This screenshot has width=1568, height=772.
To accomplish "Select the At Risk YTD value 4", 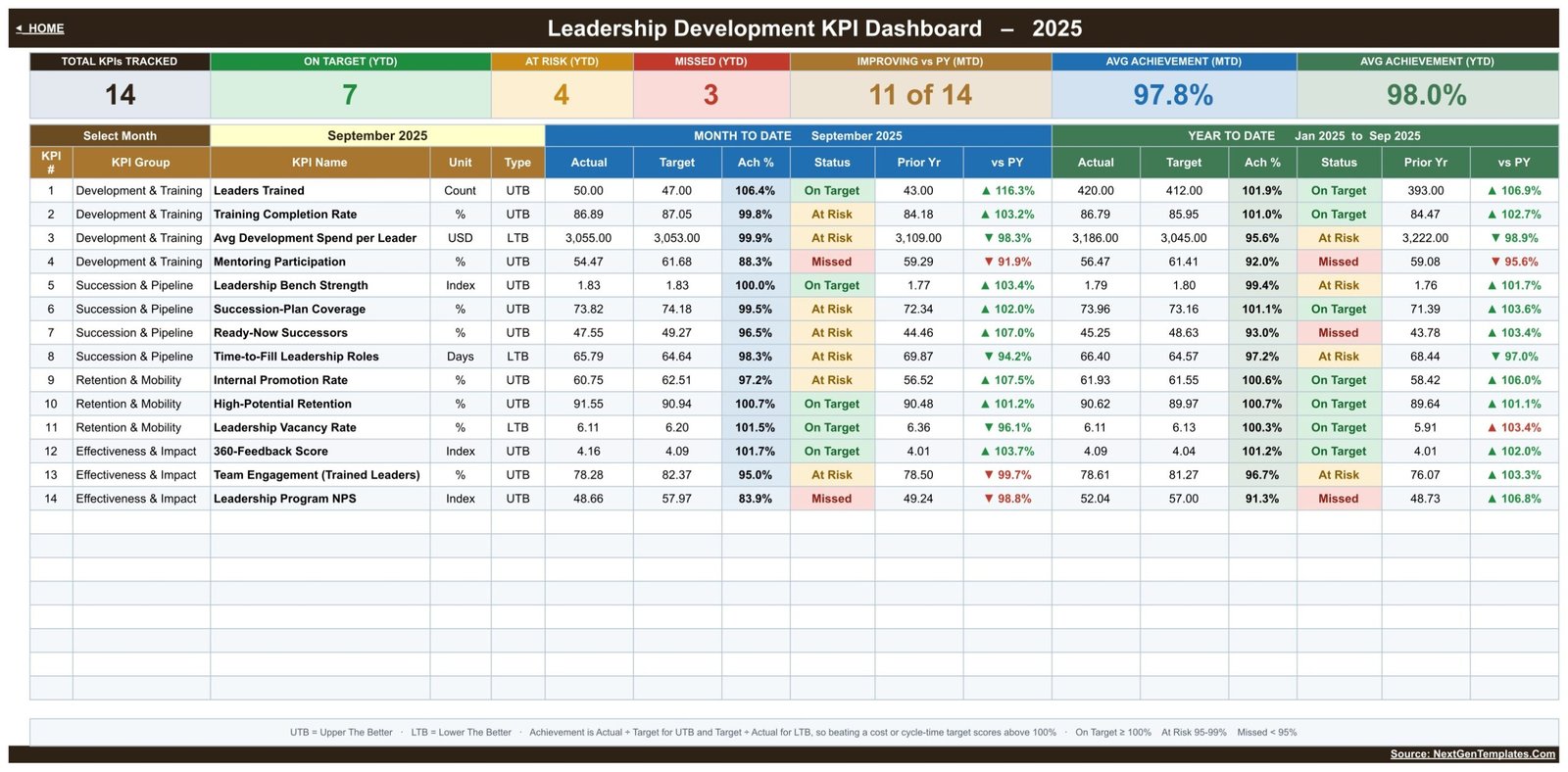I will 562,95.
